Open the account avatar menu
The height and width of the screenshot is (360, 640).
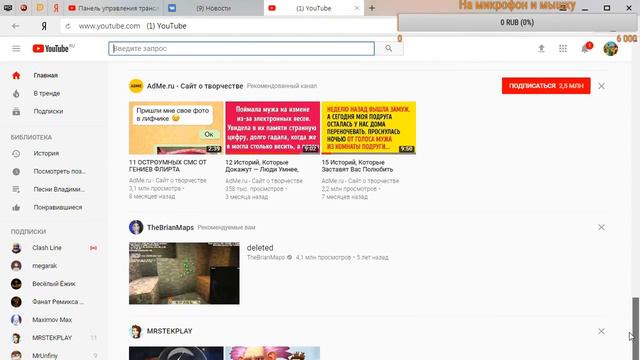coord(611,49)
